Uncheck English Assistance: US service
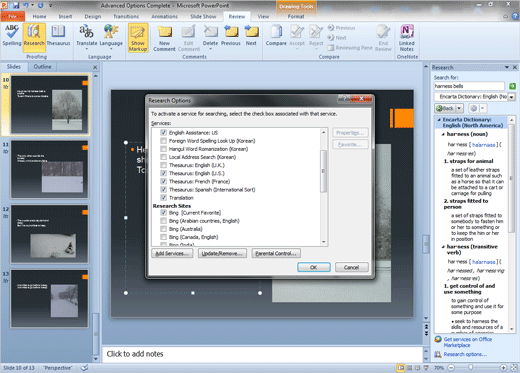Viewport: 520px width, 373px height. 163,133
